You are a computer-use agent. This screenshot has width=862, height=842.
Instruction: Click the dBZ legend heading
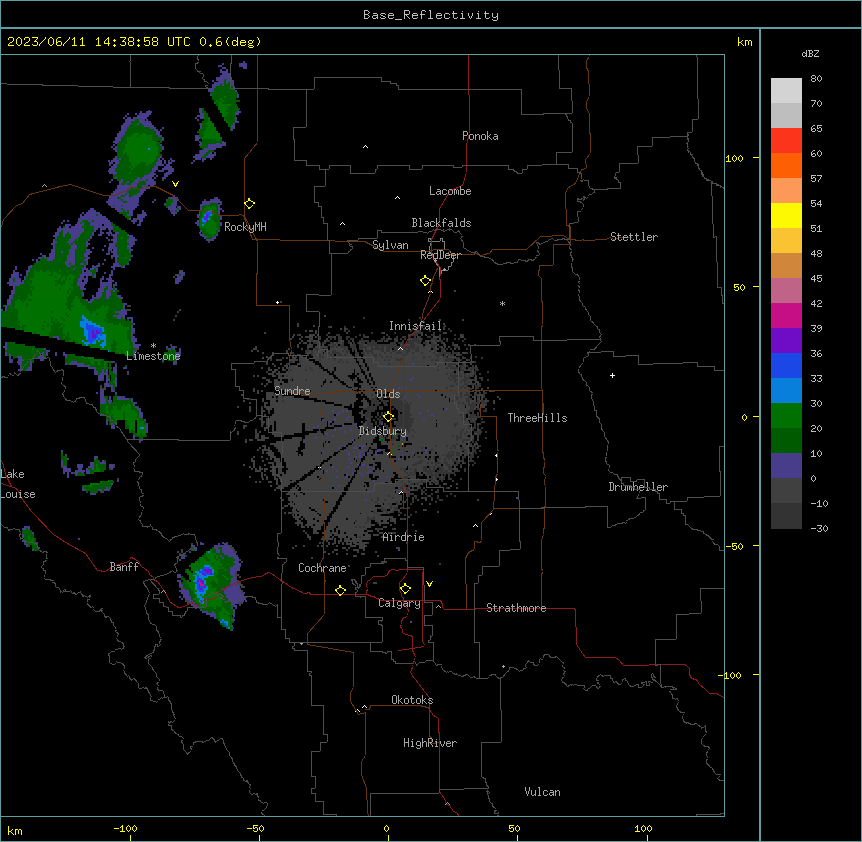point(810,53)
